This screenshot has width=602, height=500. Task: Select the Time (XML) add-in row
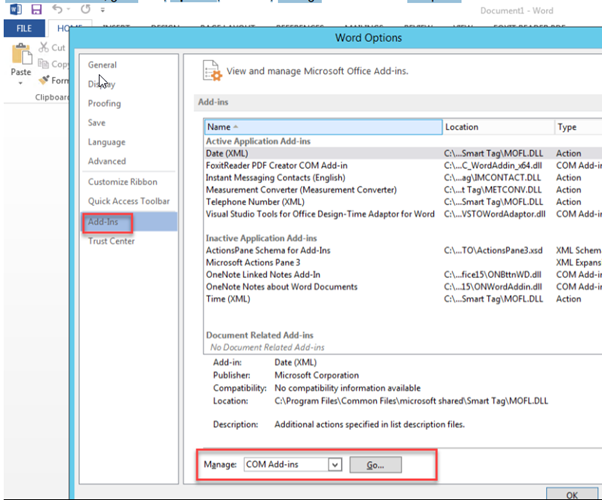[x=403, y=299]
